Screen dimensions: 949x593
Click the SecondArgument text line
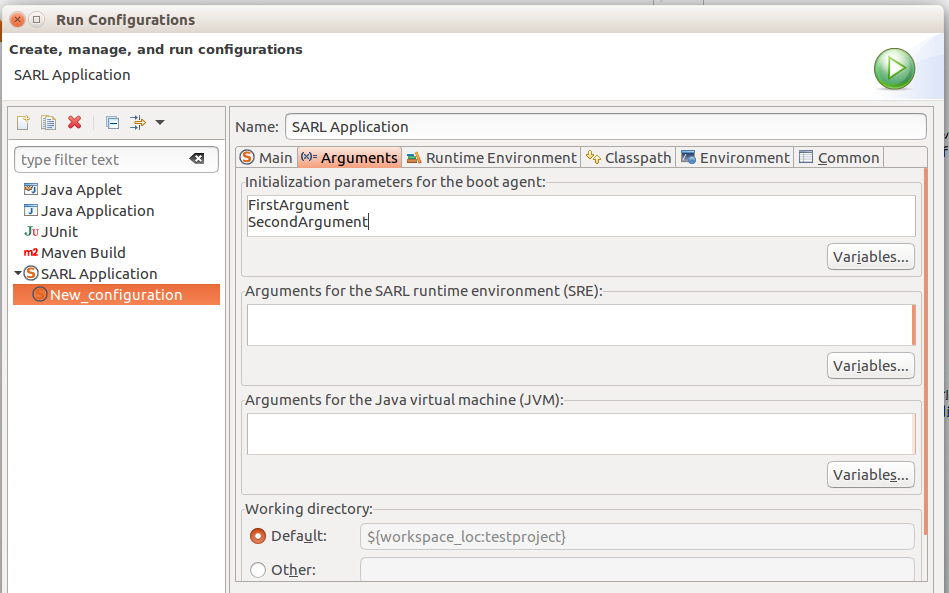click(307, 222)
